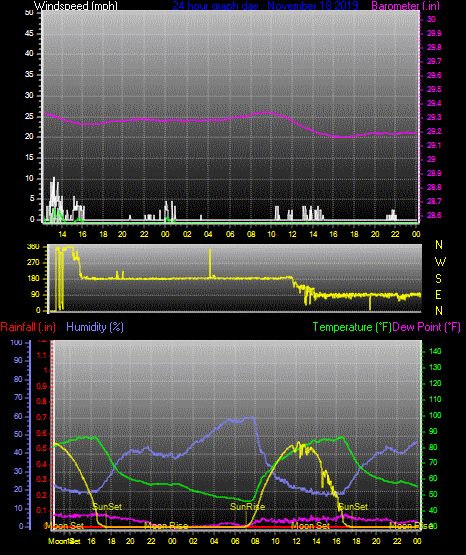The height and width of the screenshot is (555, 466).
Task: Click the 'Rainfall (.in)' legend label
Action: tap(28, 327)
